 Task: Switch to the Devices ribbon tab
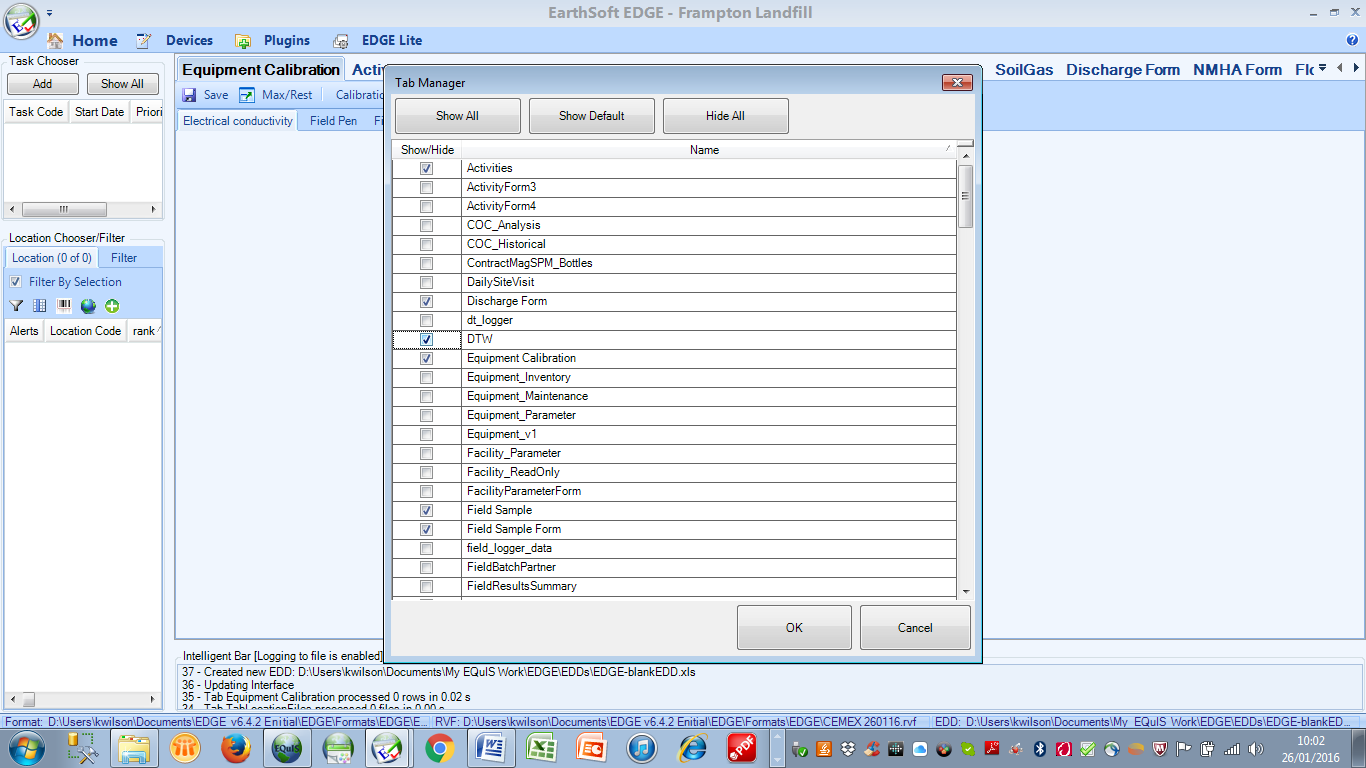[x=189, y=41]
